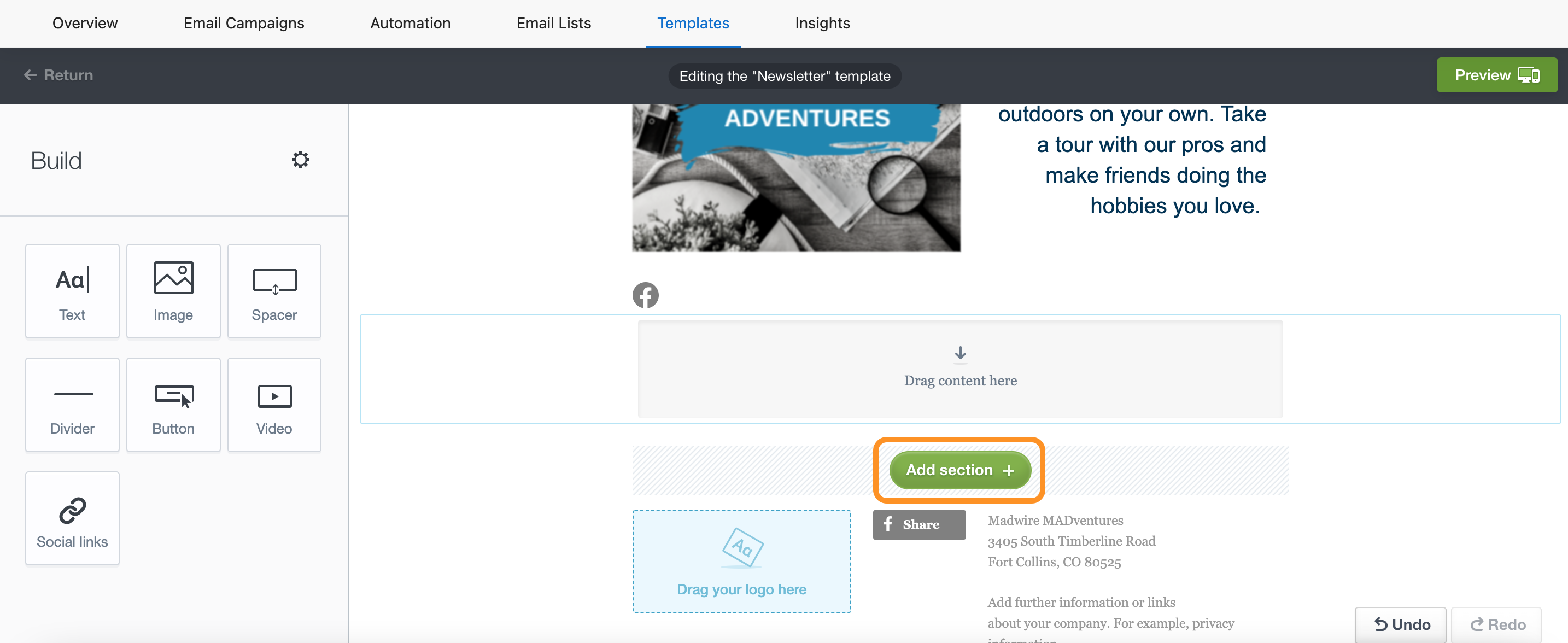The image size is (1568, 643).
Task: Open Build settings gear icon
Action: [300, 160]
